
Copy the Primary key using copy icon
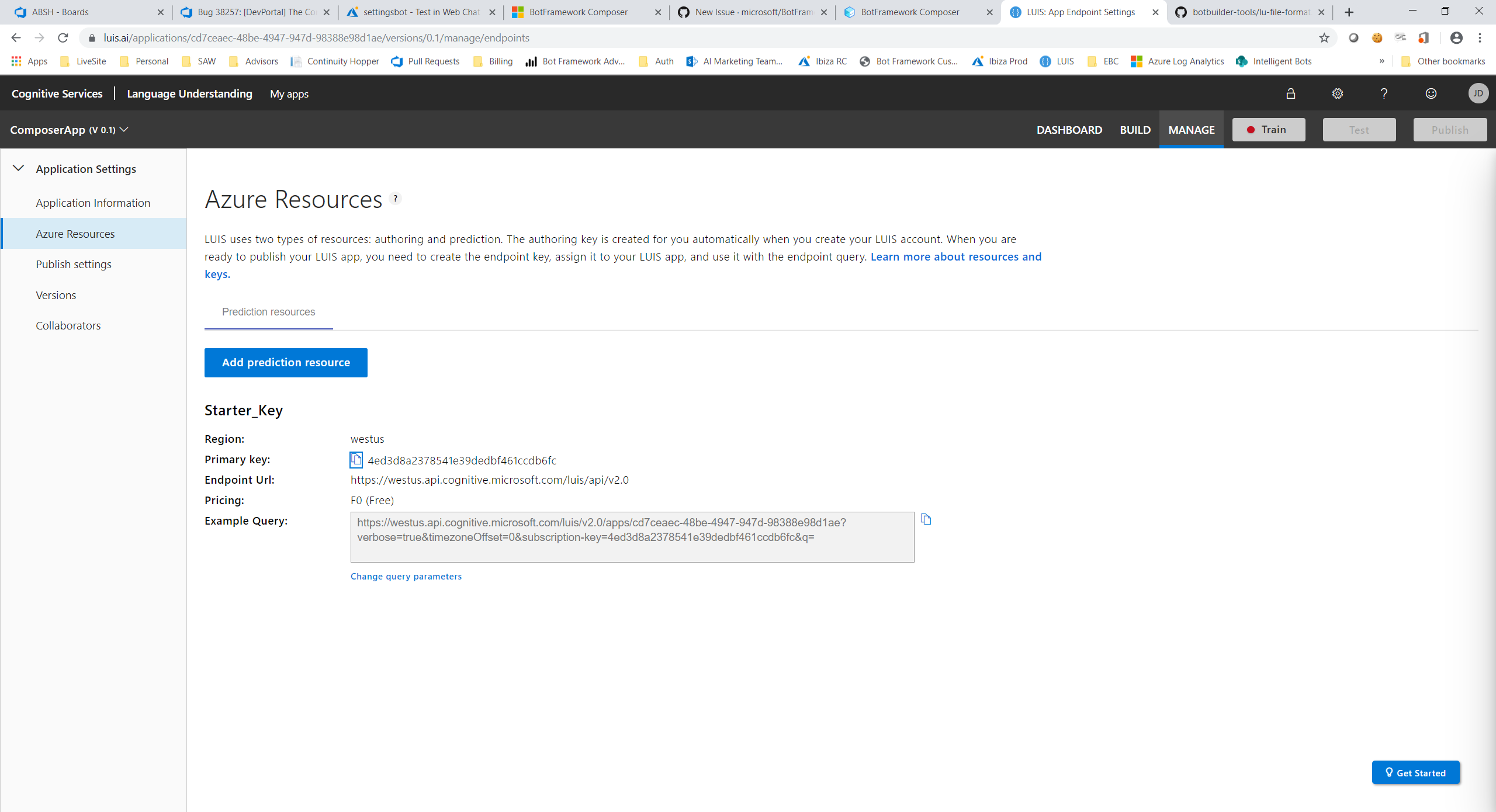coord(356,460)
